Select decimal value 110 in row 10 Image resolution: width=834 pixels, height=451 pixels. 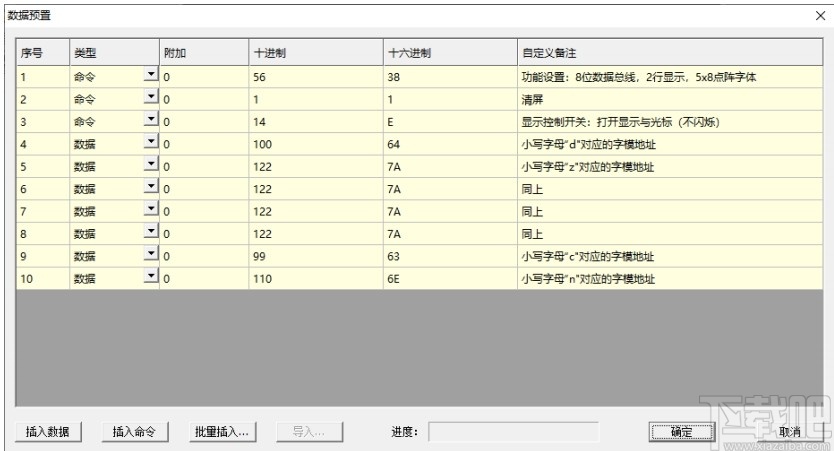316,278
